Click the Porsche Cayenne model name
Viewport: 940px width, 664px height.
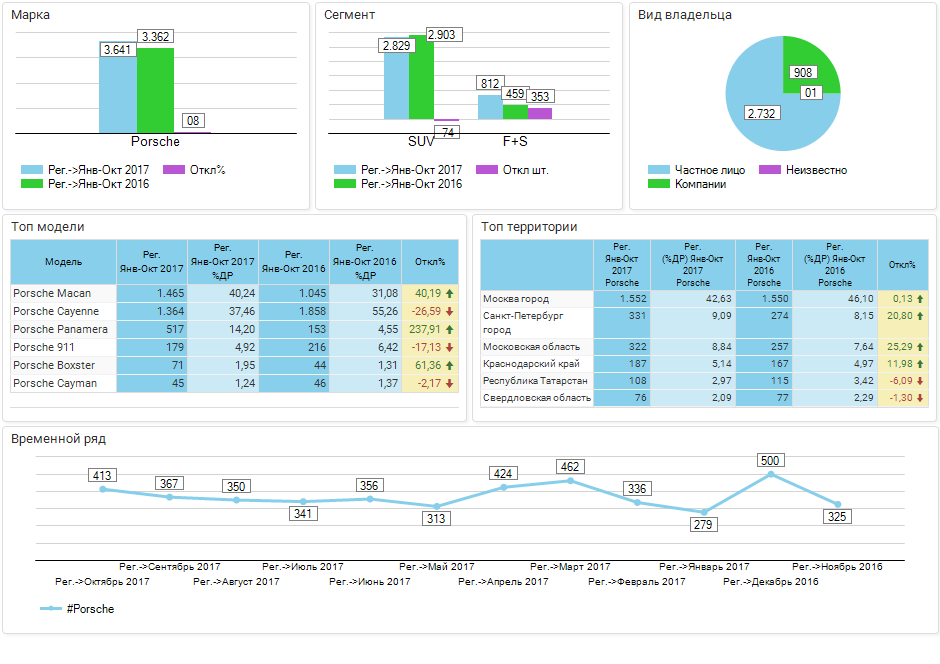tap(56, 312)
